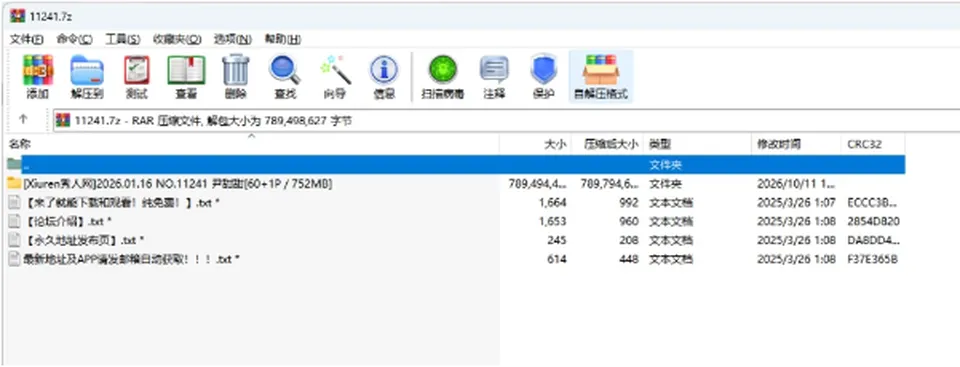Launch the 向导 (Wizard) wand icon
Image resolution: width=960 pixels, height=367 pixels.
[335, 77]
